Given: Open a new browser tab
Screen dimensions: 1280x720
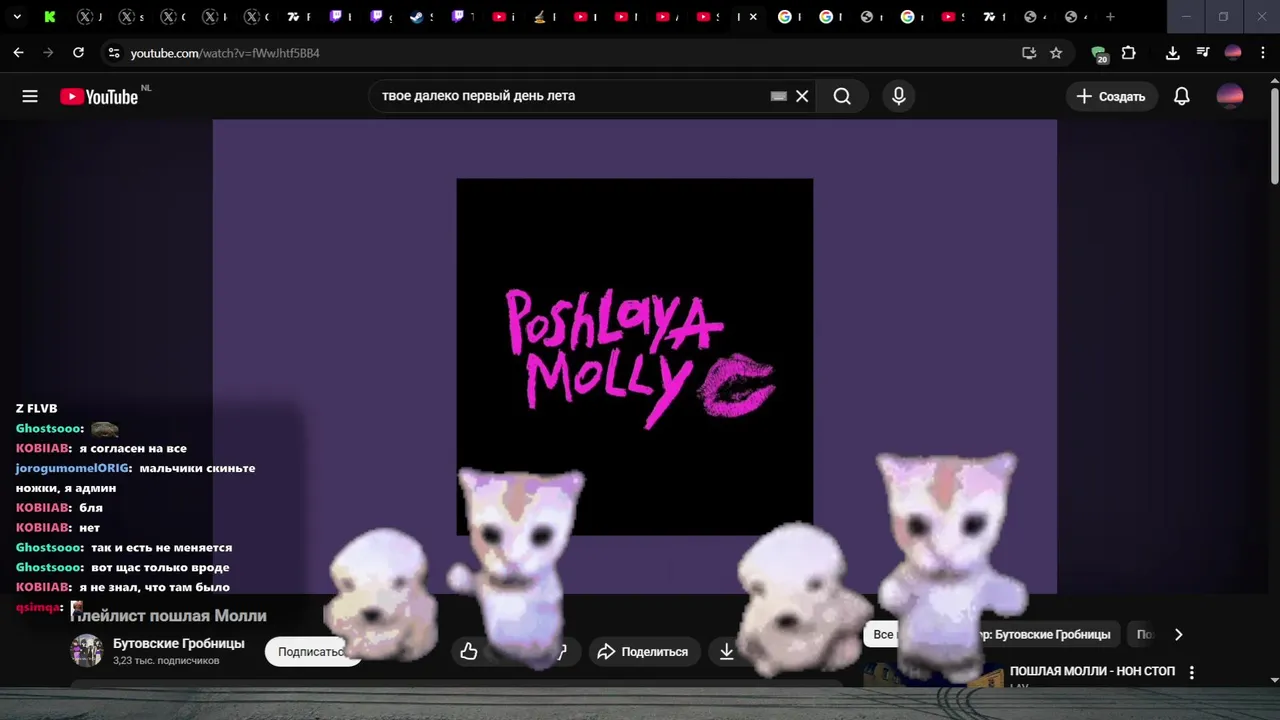Looking at the screenshot, I should 1110,17.
